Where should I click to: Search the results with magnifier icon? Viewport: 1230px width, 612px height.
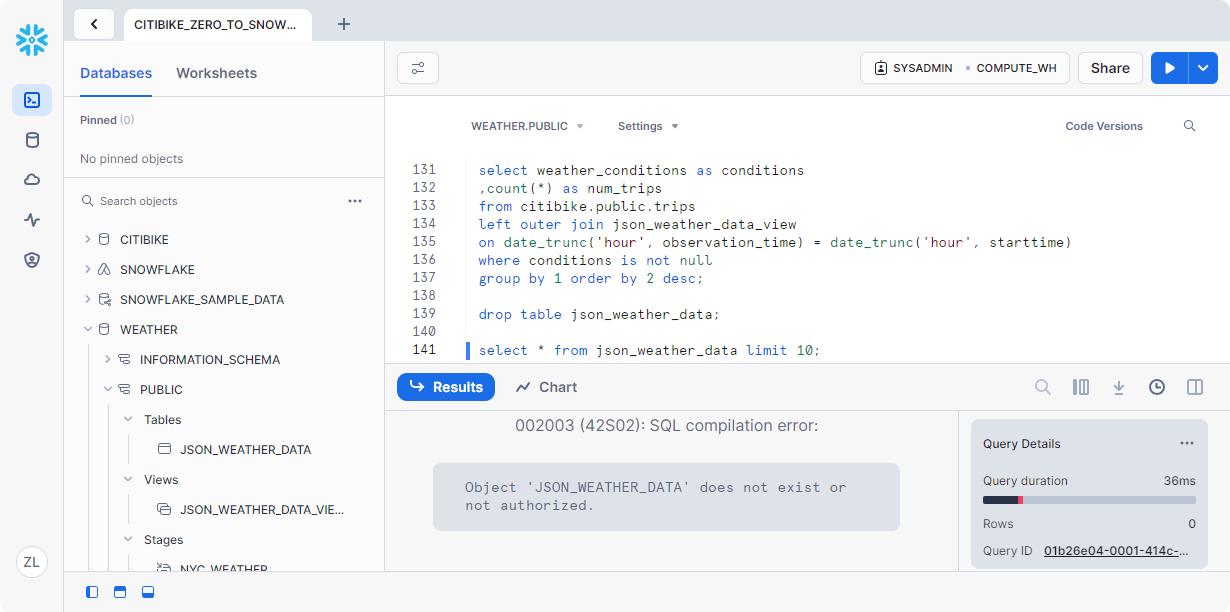click(1042, 387)
